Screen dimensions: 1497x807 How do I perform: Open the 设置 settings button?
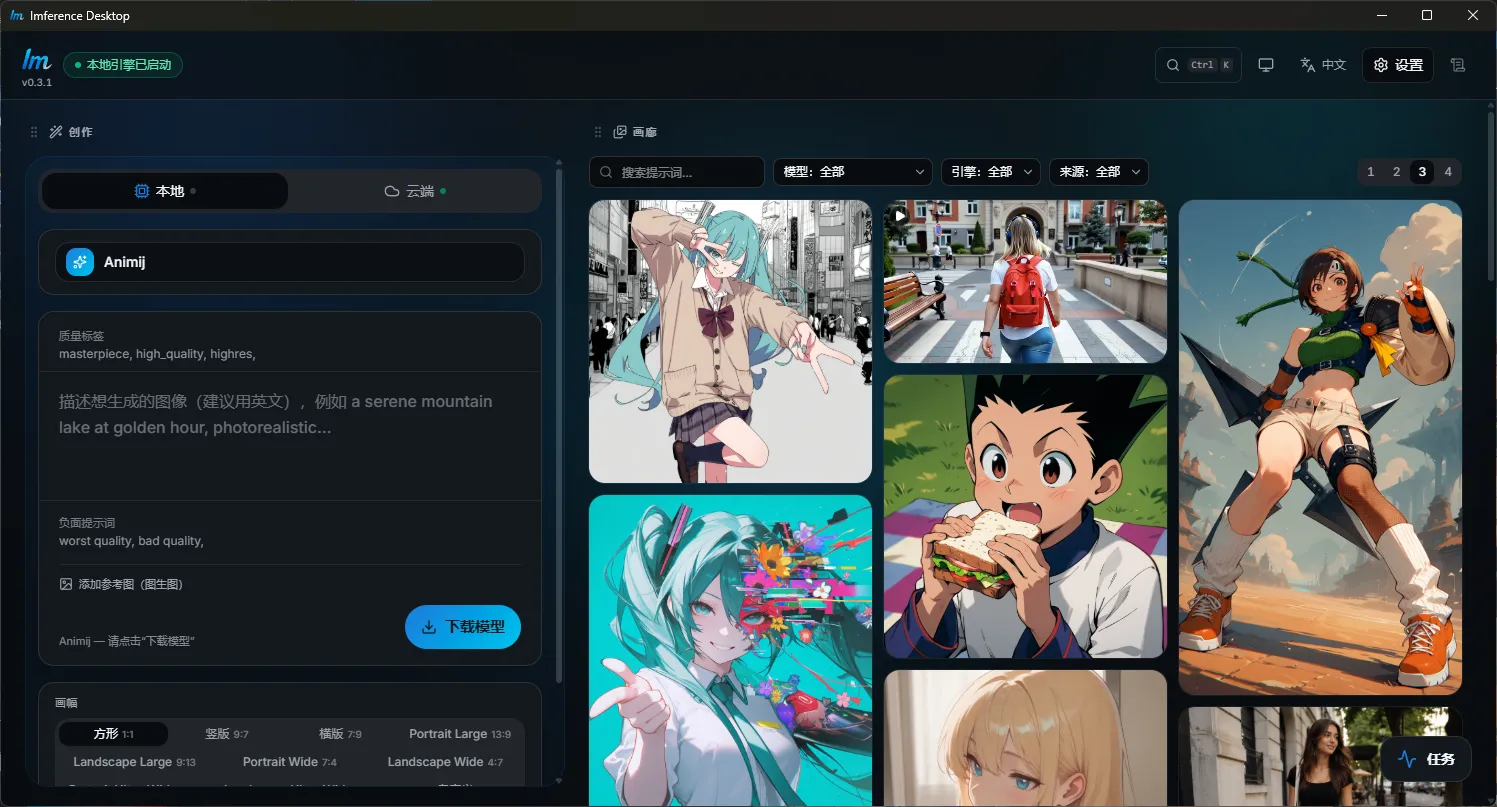click(x=1398, y=65)
